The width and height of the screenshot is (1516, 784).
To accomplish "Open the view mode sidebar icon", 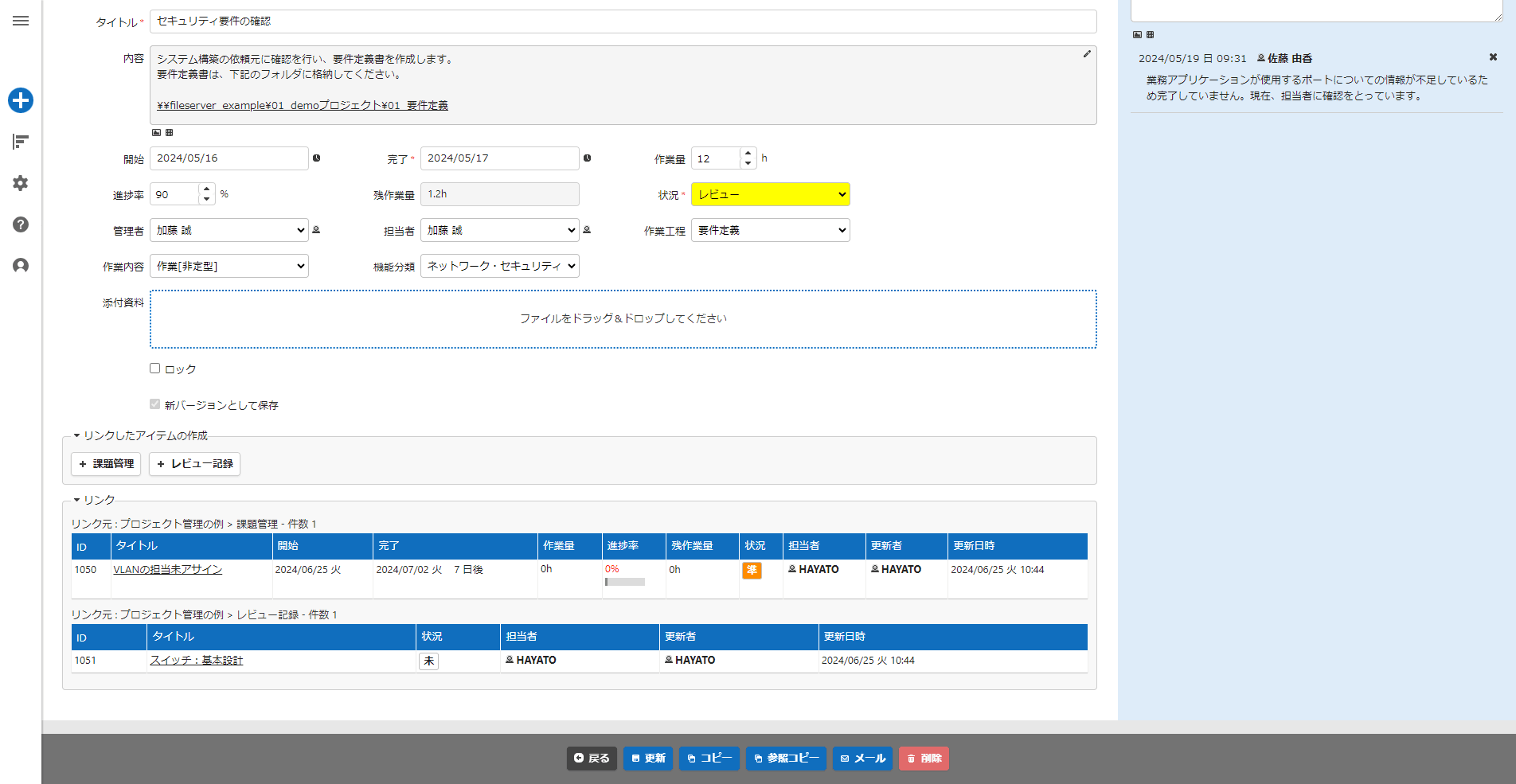I will (x=21, y=142).
